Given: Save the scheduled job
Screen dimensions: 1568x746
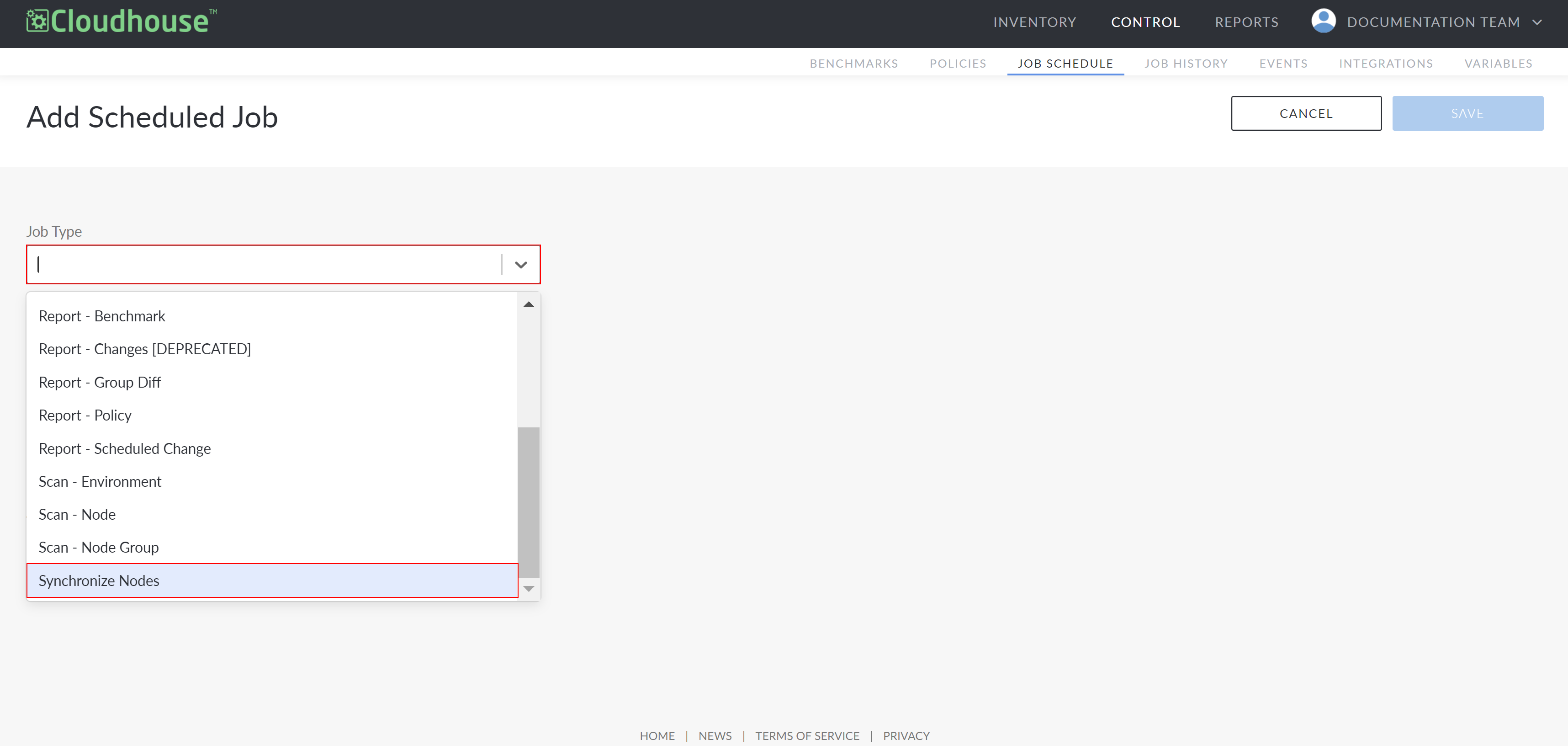Looking at the screenshot, I should (1467, 113).
